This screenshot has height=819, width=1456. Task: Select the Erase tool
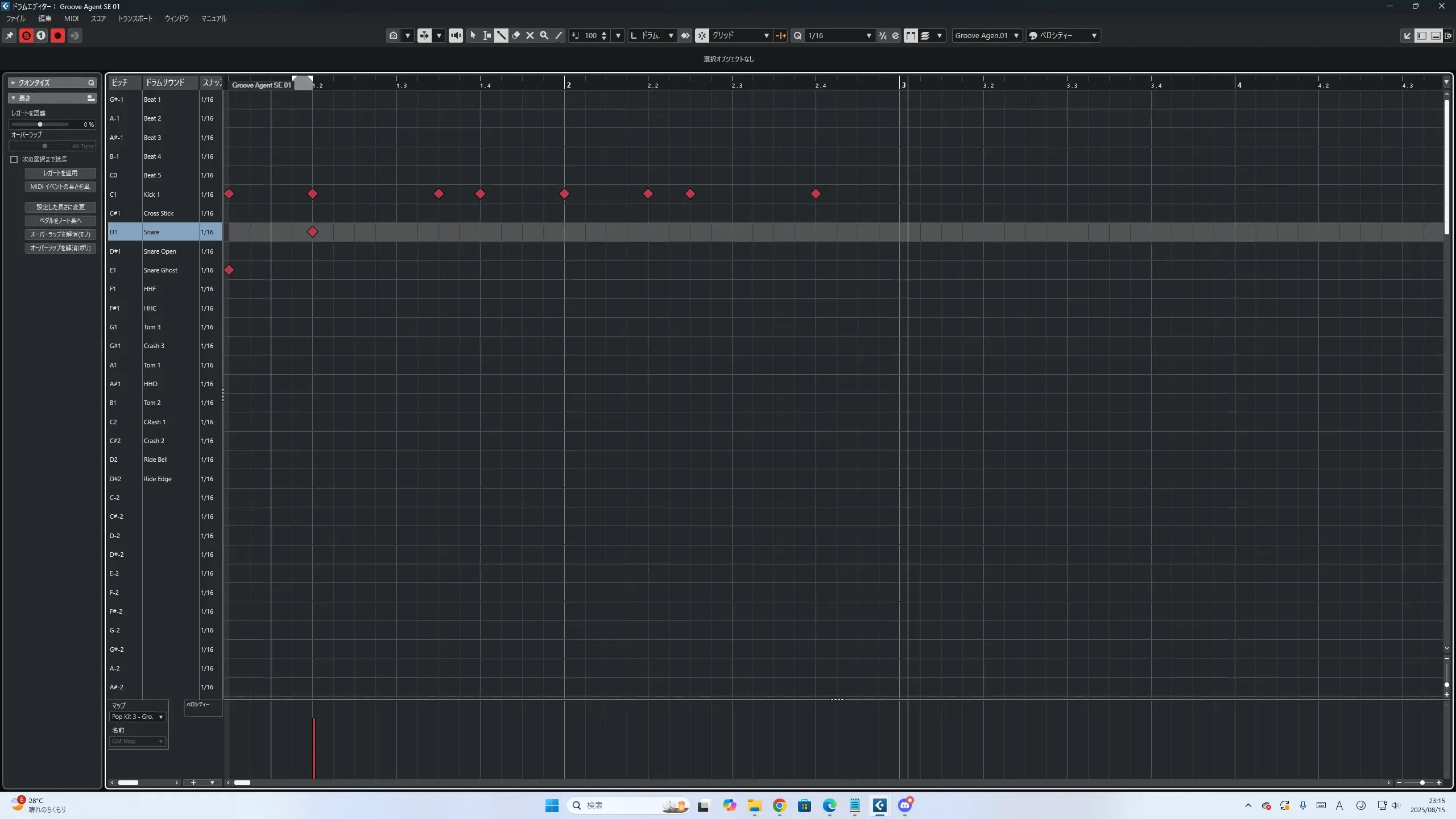516,35
